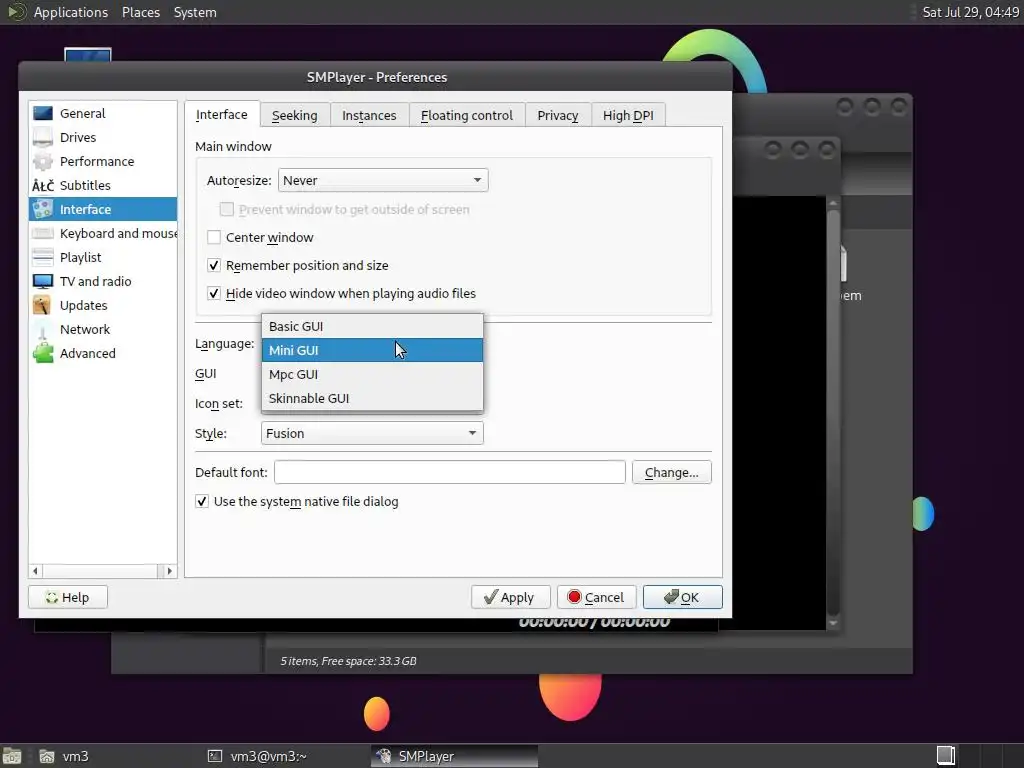Screen dimensions: 1024x768
Task: Click inside the Default font field
Action: pyautogui.click(x=449, y=472)
